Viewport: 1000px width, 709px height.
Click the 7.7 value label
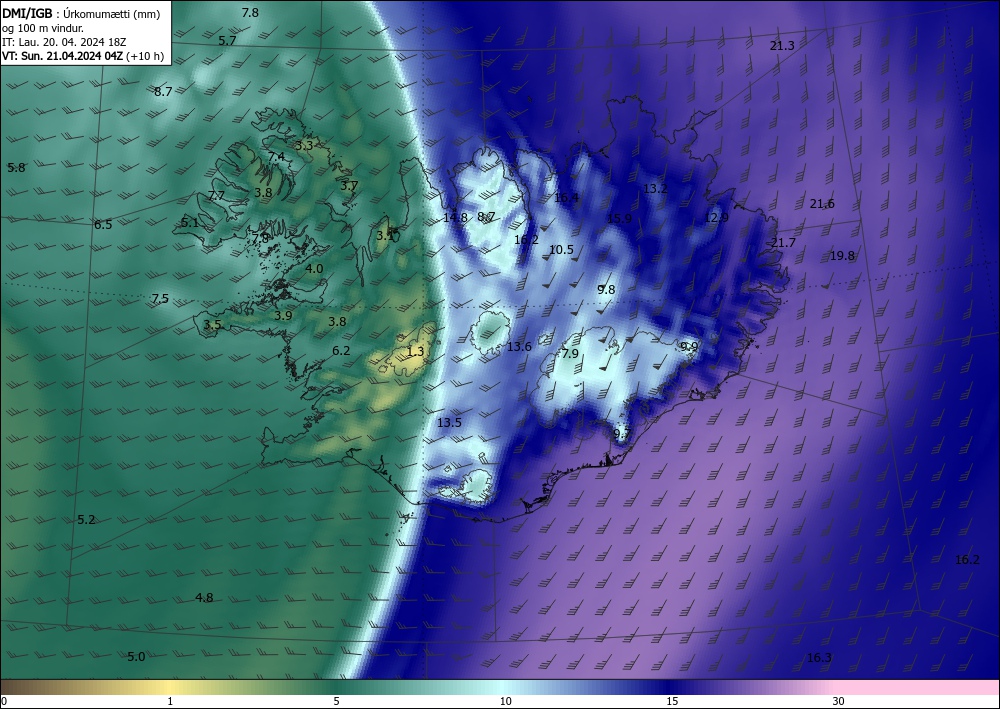[216, 196]
